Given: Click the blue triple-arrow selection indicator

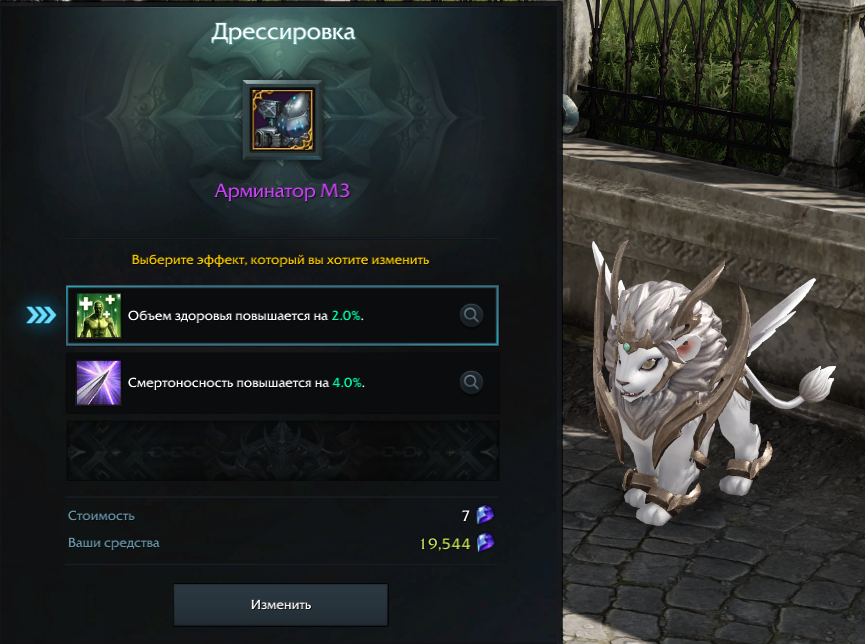Looking at the screenshot, I should (41, 315).
